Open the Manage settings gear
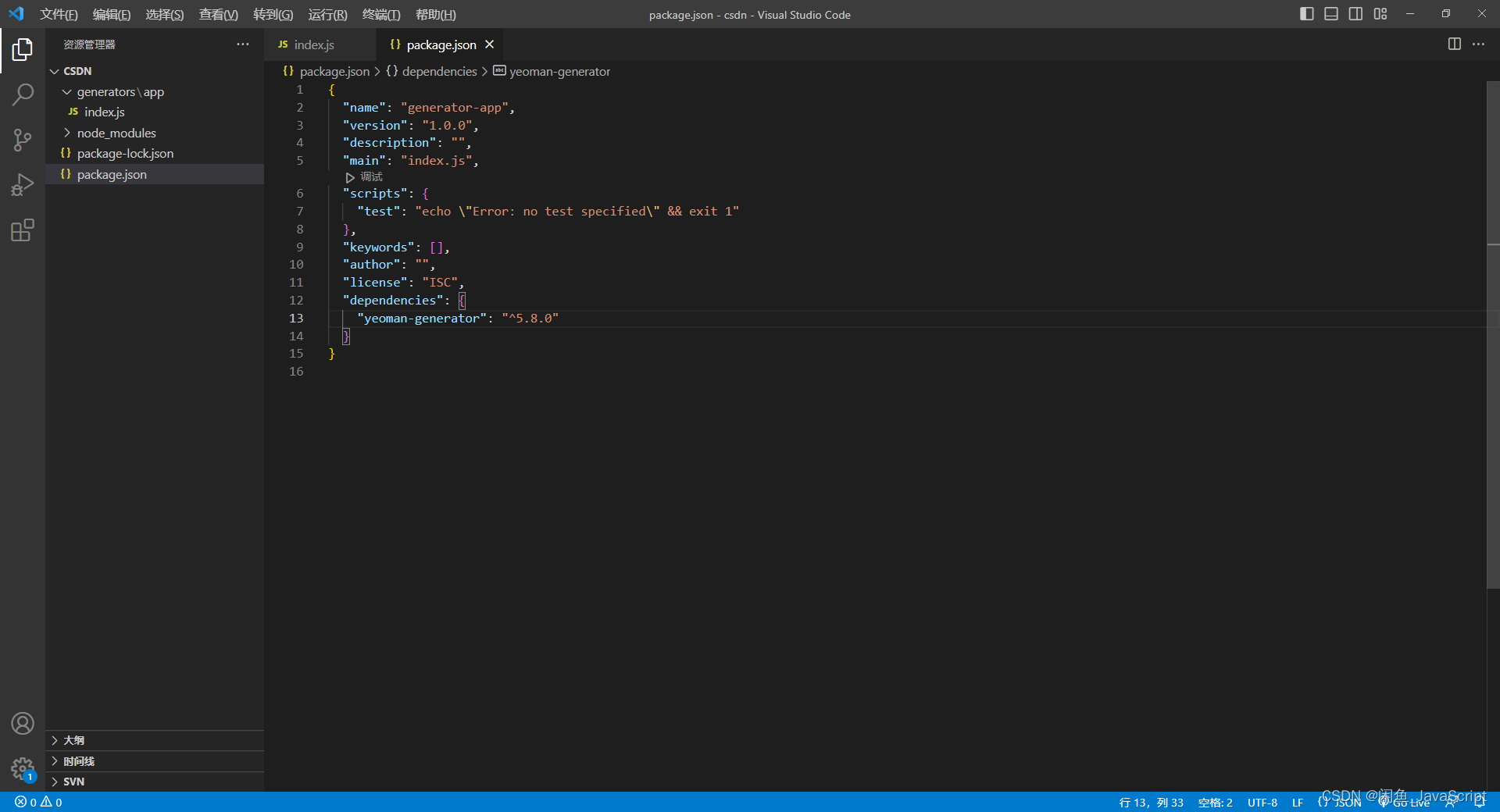The image size is (1500, 812). click(23, 769)
